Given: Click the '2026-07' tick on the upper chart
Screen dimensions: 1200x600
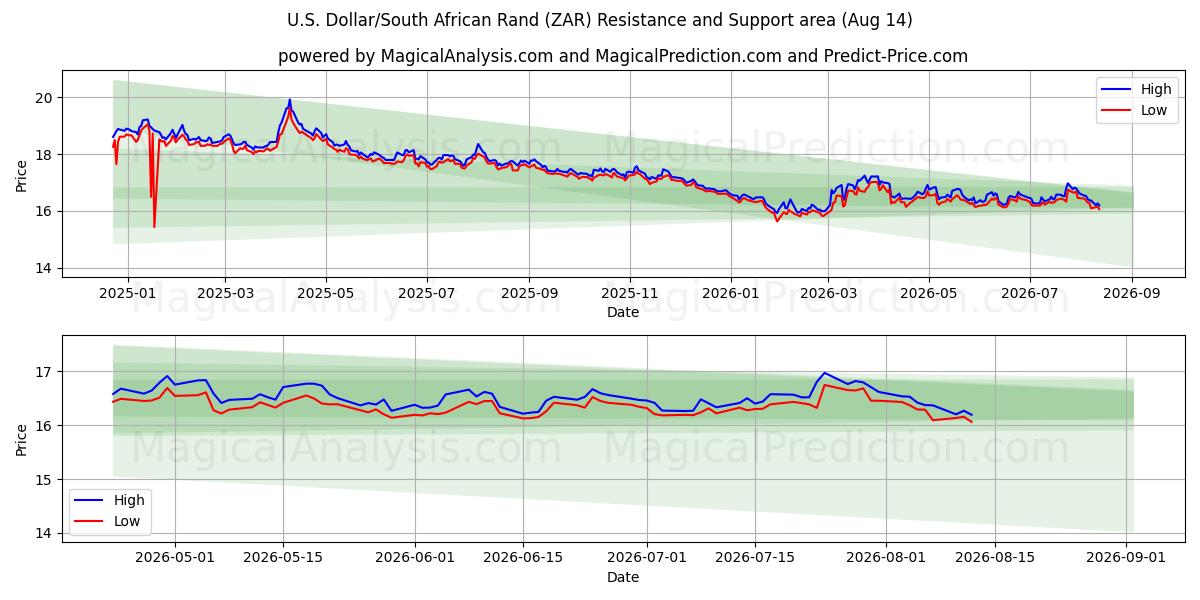Looking at the screenshot, I should tap(1030, 294).
